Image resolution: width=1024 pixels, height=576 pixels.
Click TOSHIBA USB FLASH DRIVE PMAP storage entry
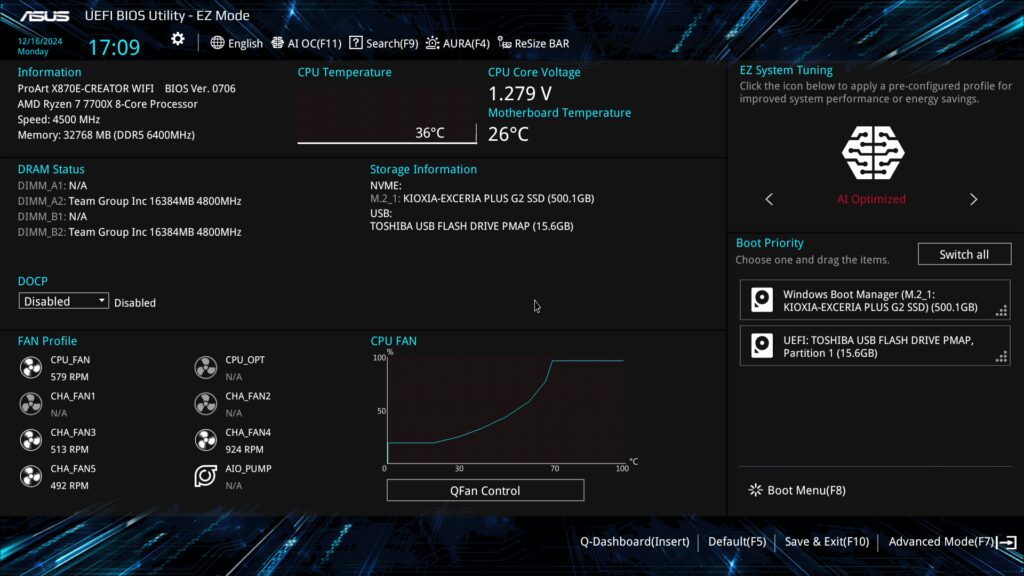[x=472, y=226]
